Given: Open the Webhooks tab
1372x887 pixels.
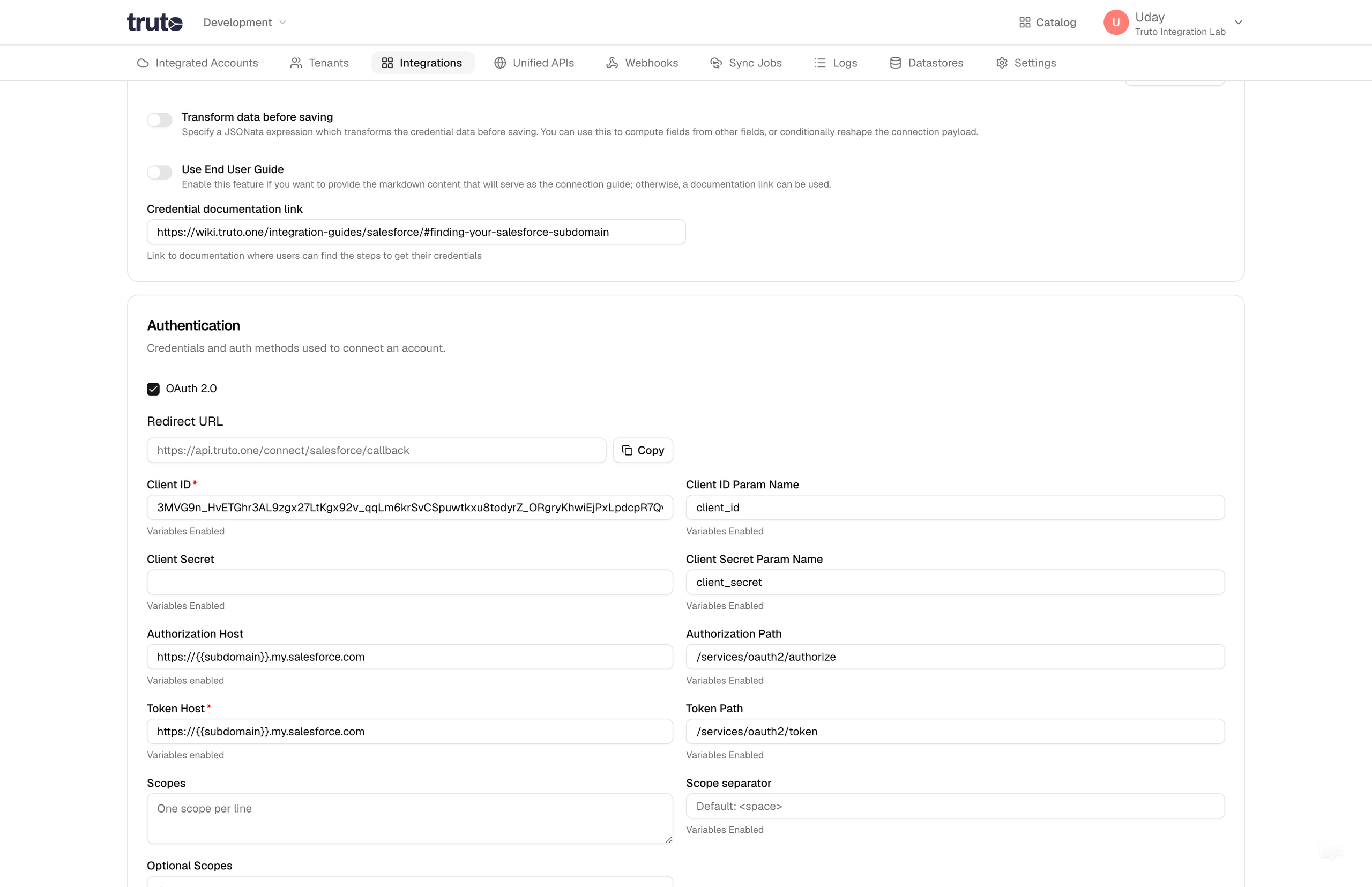Looking at the screenshot, I should 642,63.
